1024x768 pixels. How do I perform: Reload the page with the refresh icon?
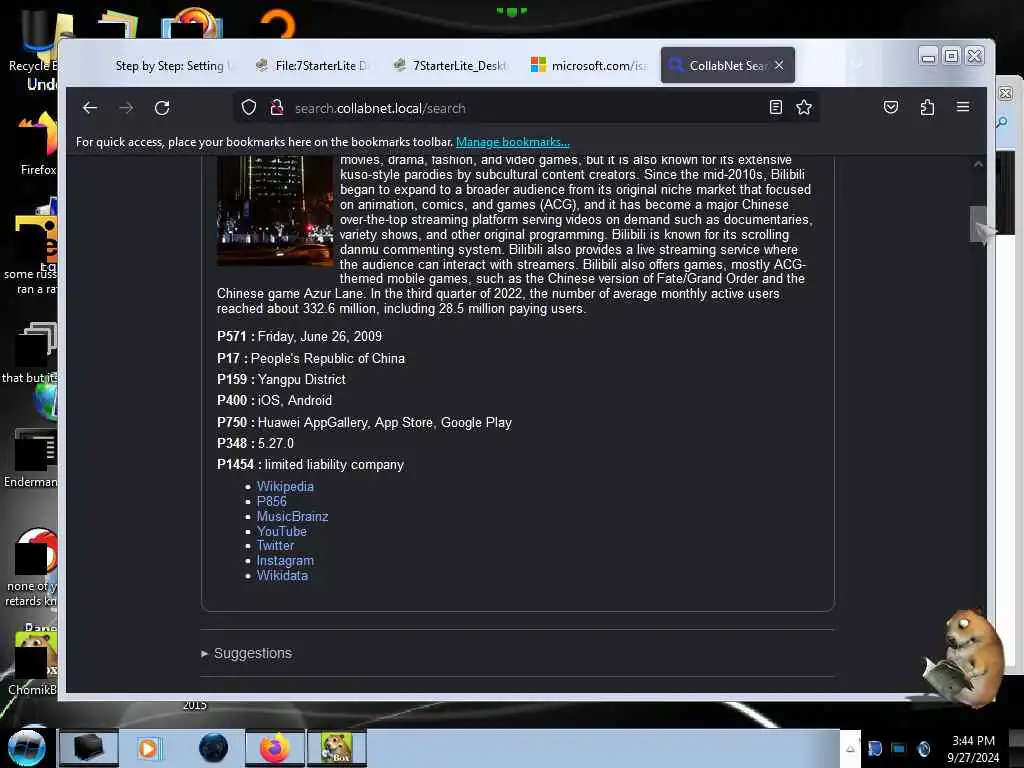coord(162,108)
